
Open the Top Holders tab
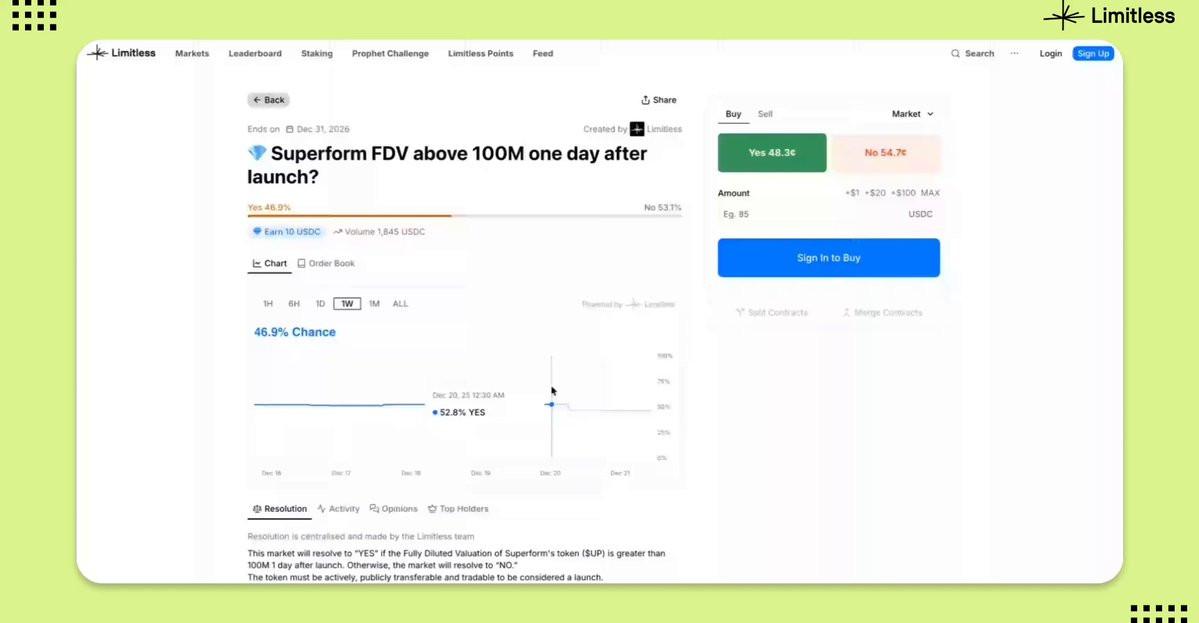(457, 509)
